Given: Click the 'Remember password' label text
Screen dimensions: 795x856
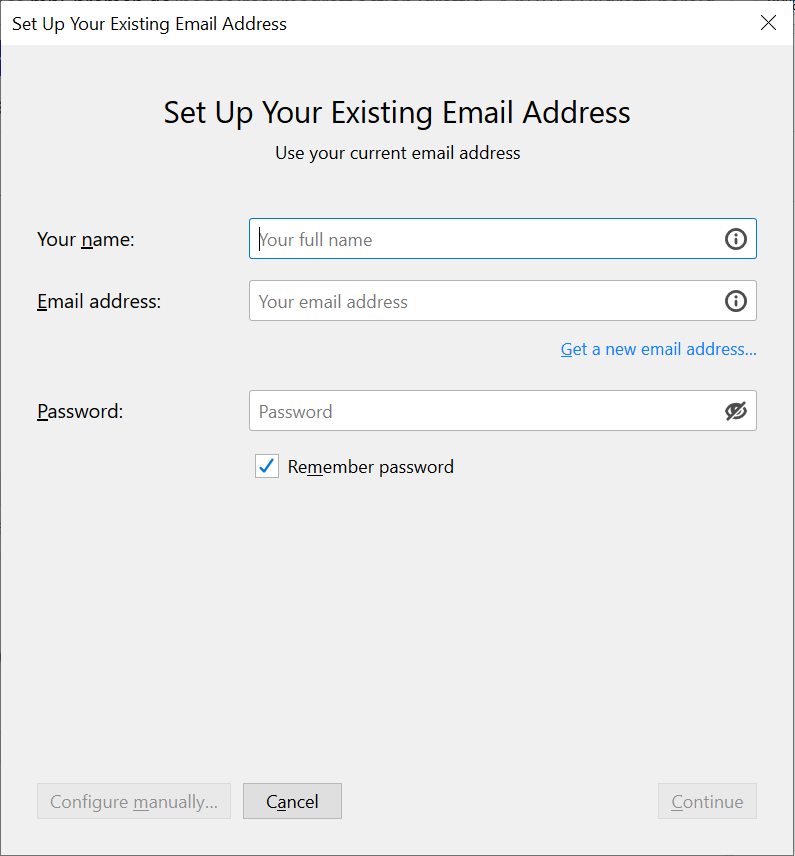Looking at the screenshot, I should pyautogui.click(x=371, y=467).
